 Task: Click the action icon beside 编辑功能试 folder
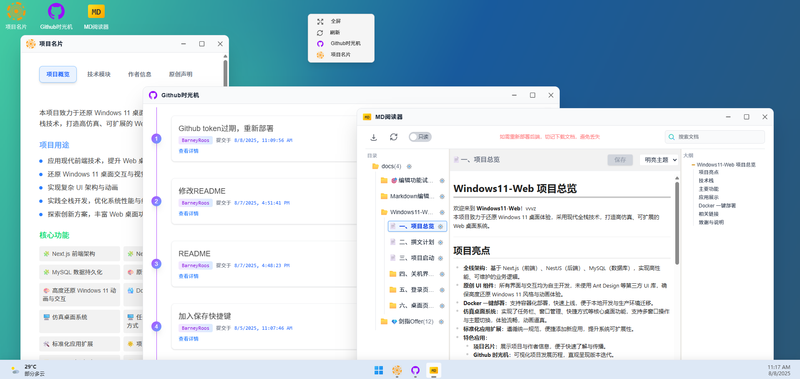442,181
